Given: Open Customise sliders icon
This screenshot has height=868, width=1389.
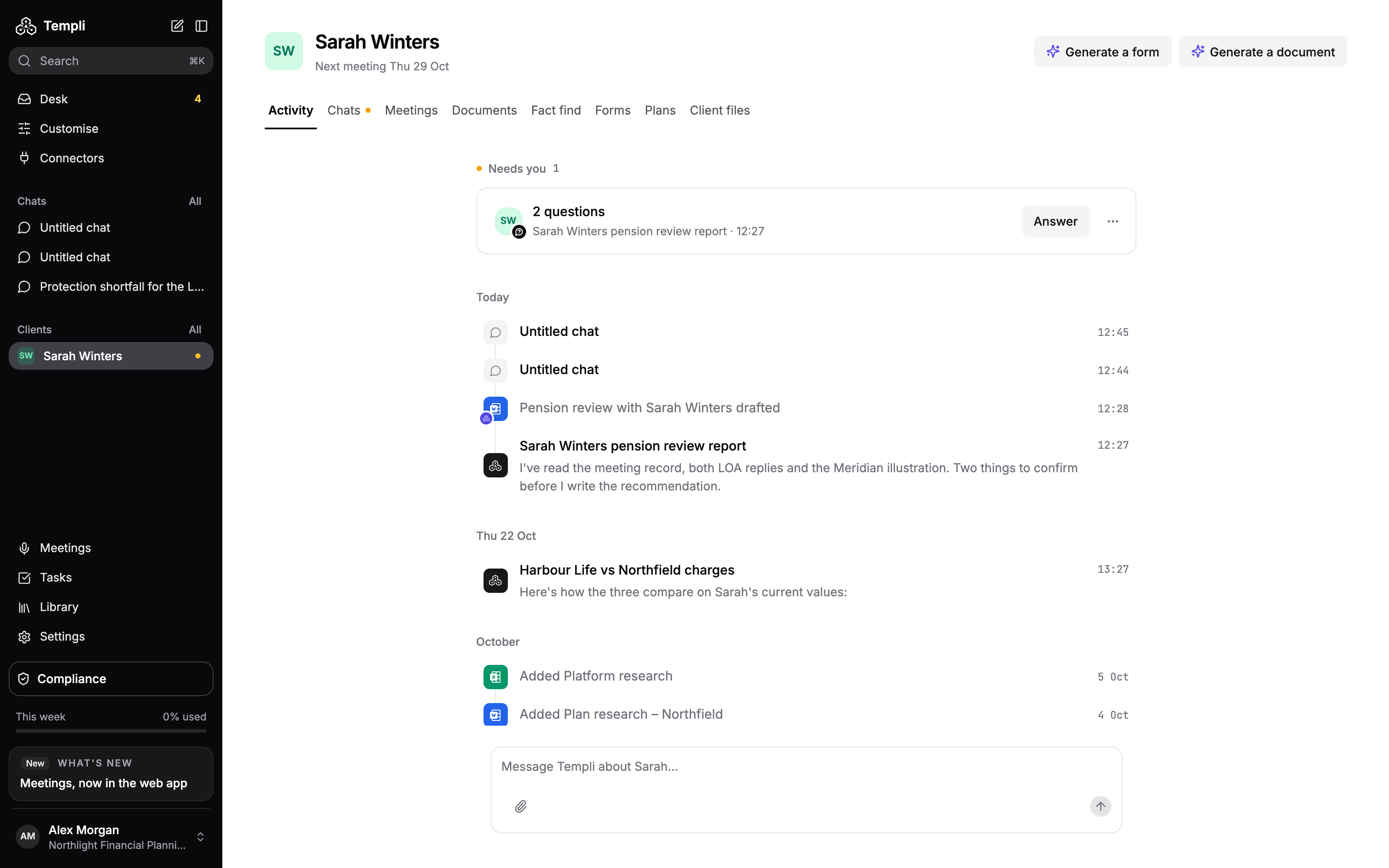Looking at the screenshot, I should [24, 128].
